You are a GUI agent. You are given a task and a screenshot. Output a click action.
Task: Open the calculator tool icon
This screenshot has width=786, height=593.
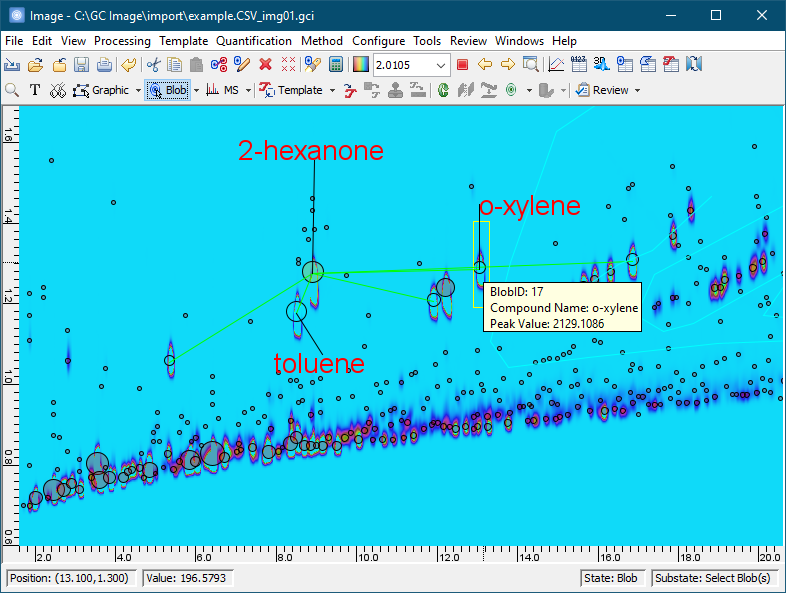click(x=336, y=65)
